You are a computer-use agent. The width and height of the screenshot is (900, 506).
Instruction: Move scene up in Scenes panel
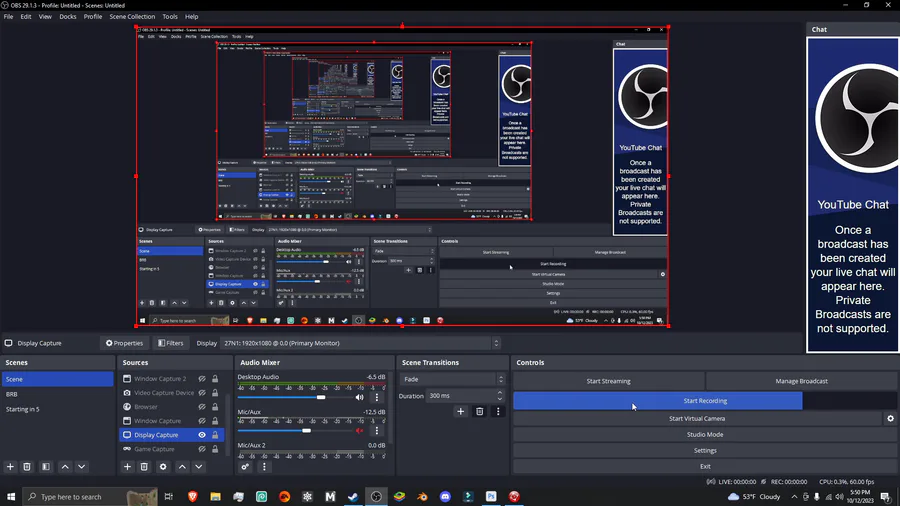coord(65,467)
